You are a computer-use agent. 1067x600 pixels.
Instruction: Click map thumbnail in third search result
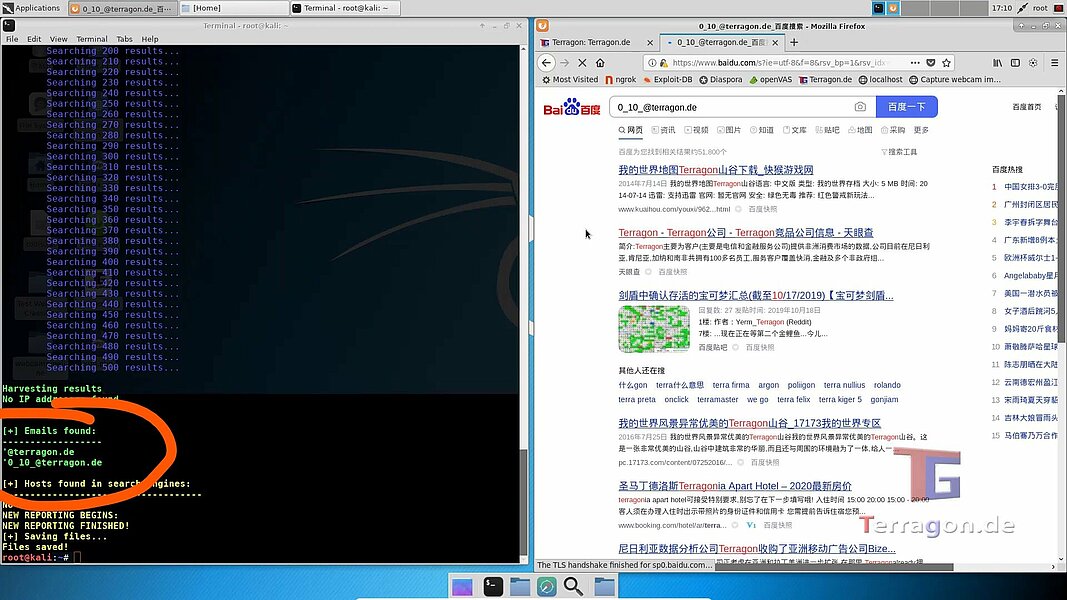[654, 329]
